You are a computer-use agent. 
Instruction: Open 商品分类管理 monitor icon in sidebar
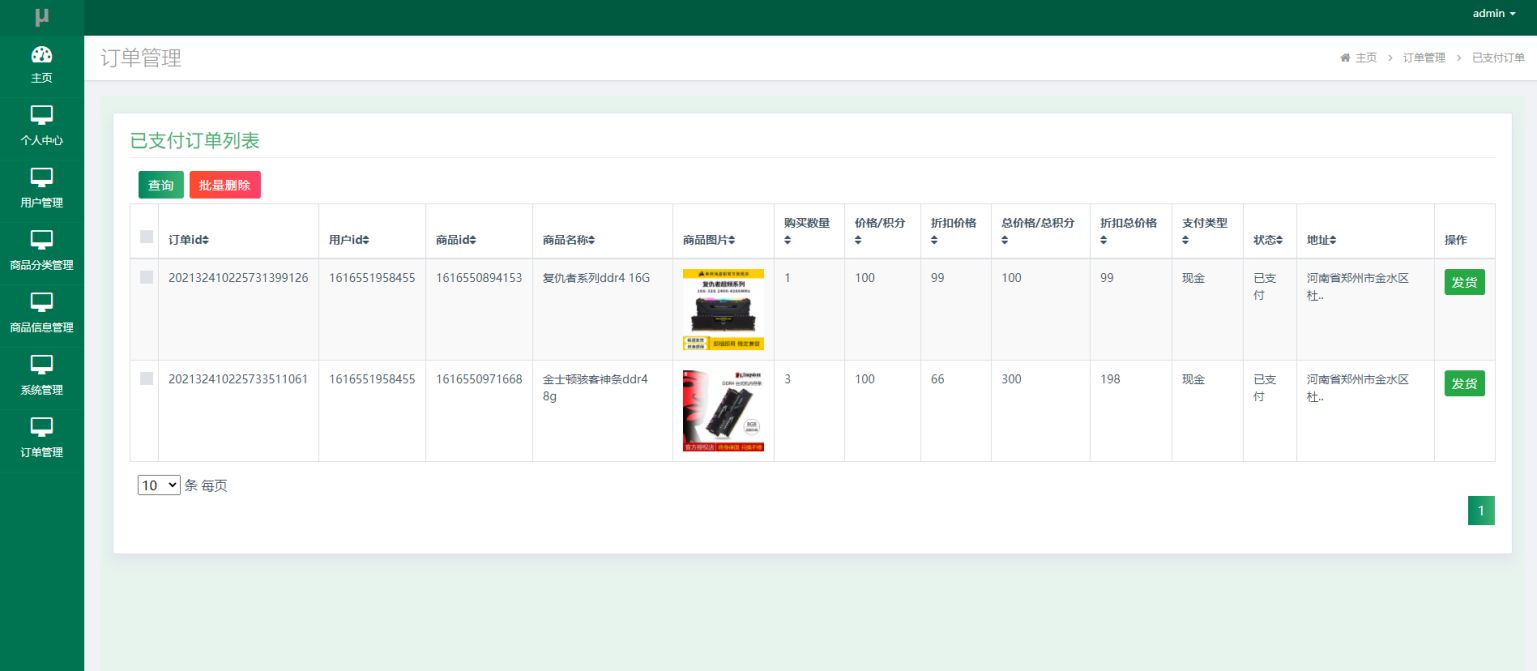42,240
